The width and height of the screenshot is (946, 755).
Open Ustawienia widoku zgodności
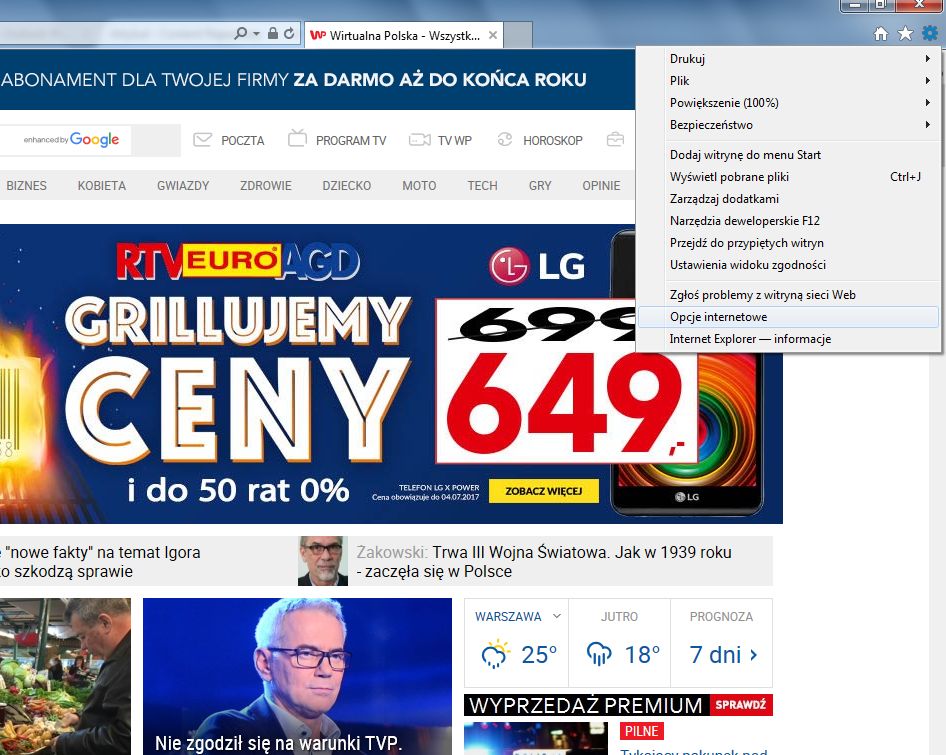coord(788,264)
